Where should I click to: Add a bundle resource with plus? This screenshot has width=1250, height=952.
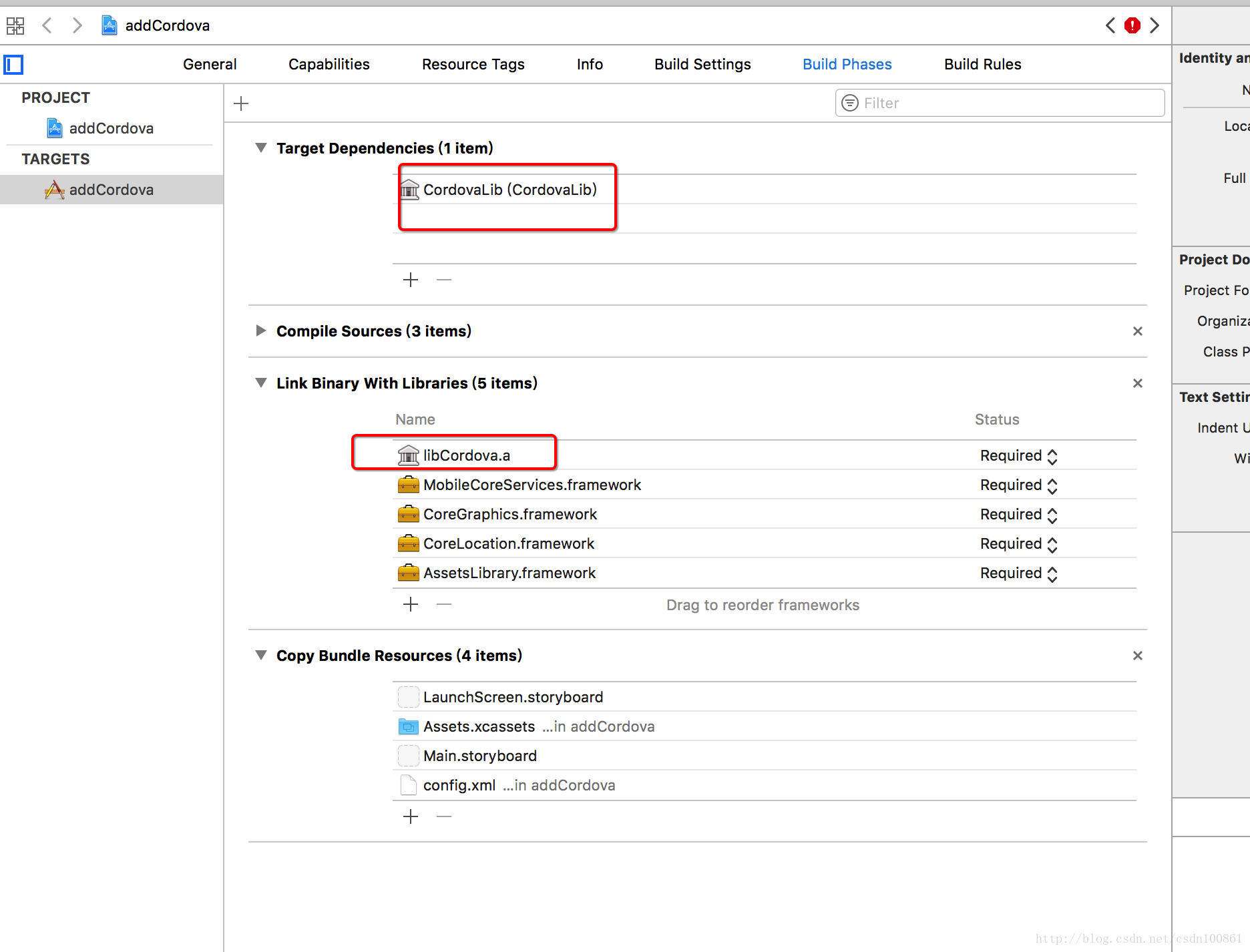pyautogui.click(x=411, y=816)
